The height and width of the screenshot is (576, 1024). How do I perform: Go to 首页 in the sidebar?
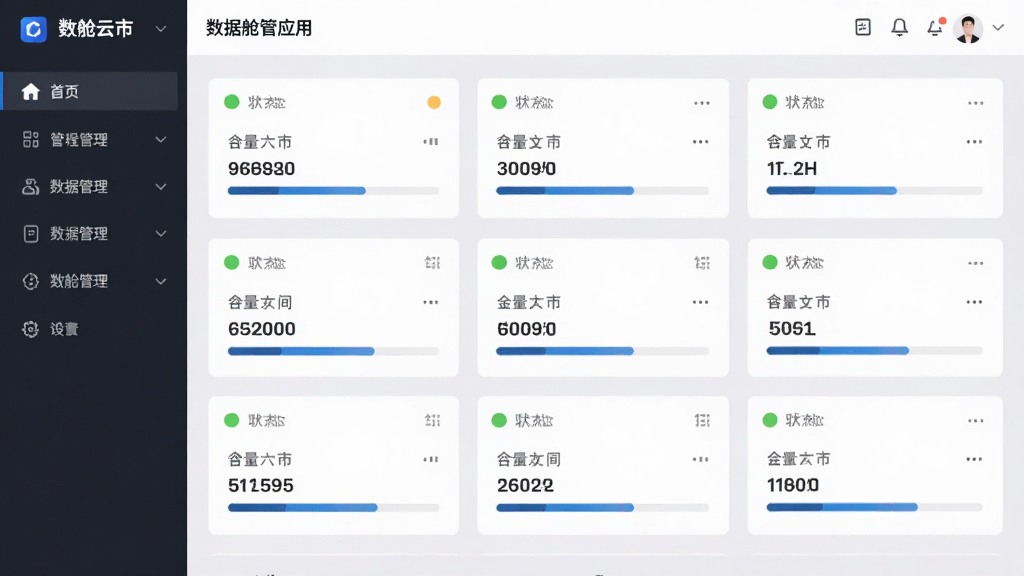tap(90, 91)
